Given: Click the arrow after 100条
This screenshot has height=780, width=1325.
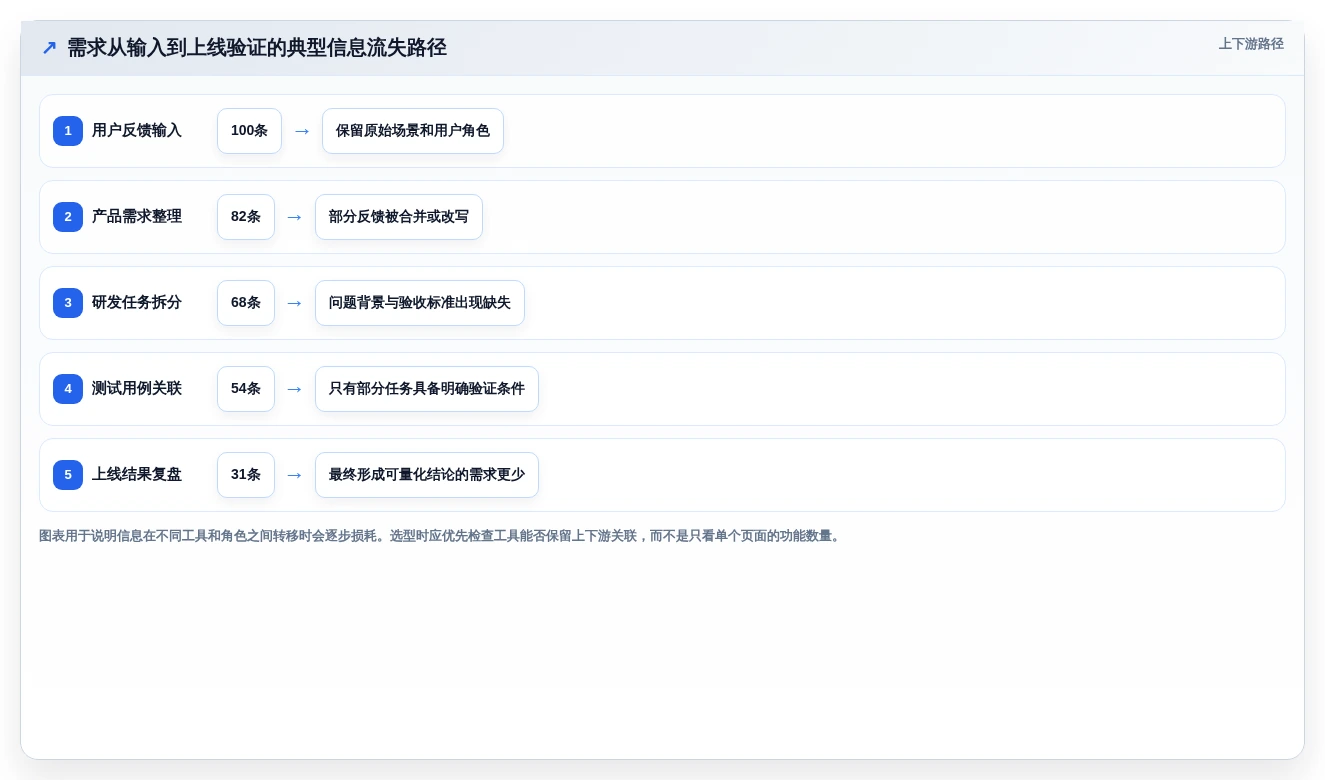Looking at the screenshot, I should click(302, 131).
